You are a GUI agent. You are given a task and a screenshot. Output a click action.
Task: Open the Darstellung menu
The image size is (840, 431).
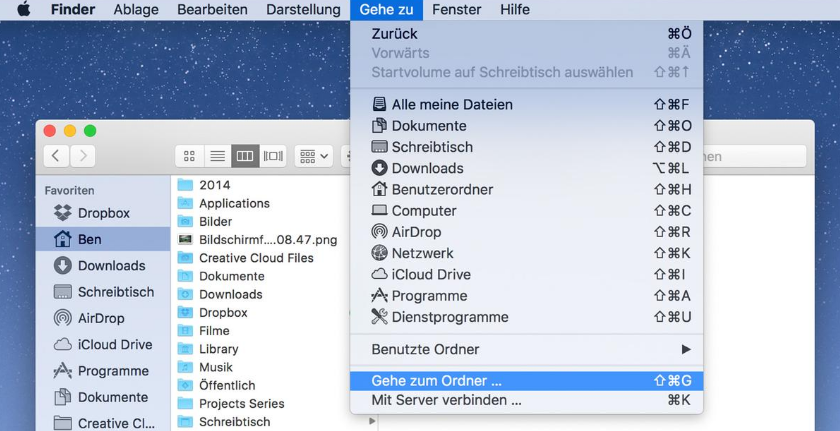[x=303, y=10]
